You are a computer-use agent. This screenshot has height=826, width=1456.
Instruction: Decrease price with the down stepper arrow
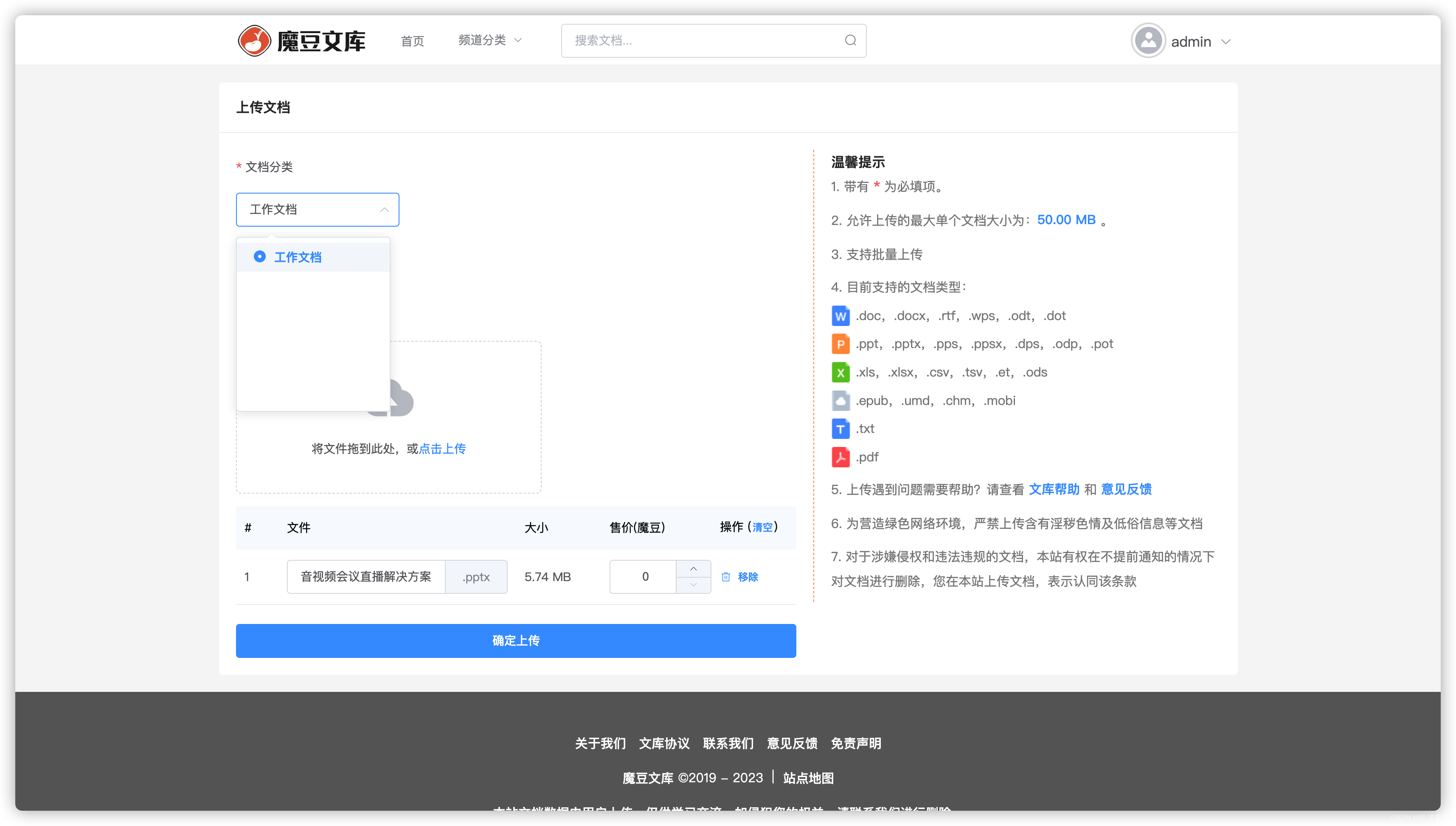click(x=693, y=585)
